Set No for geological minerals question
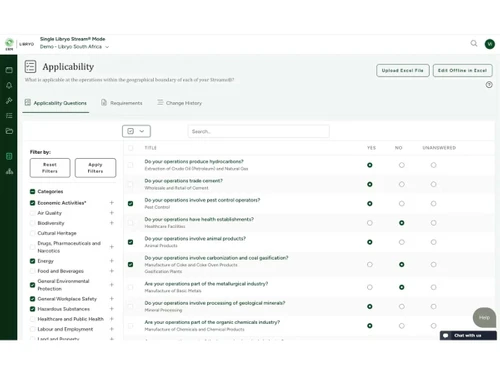500x375 pixels. click(402, 306)
